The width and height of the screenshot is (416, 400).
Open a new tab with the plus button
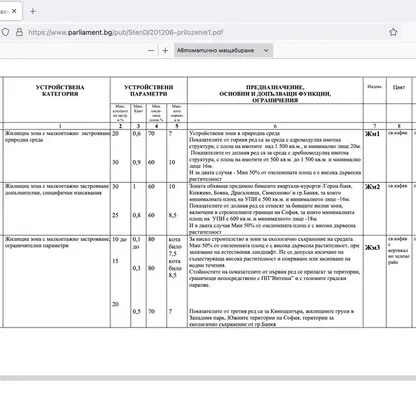[x=33, y=11]
